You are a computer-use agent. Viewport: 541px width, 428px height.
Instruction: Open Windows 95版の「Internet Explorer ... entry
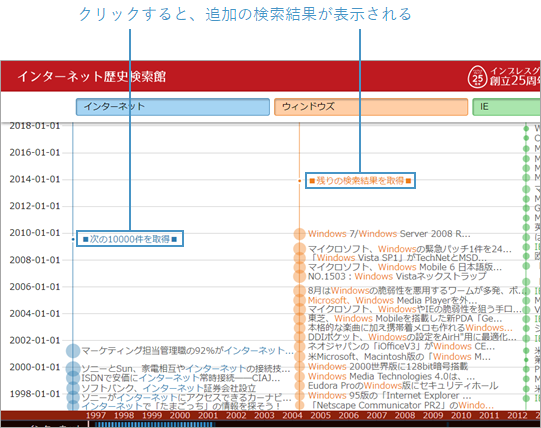[x=390, y=396]
